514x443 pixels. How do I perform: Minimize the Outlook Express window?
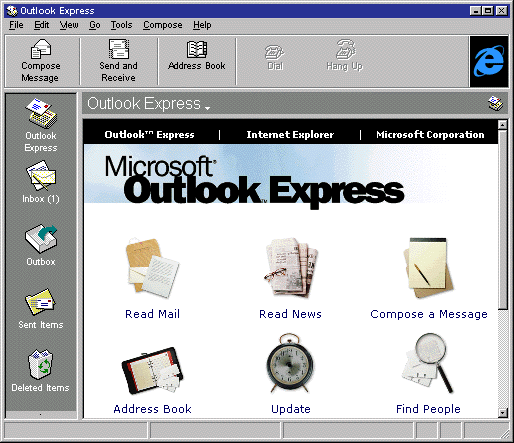click(x=475, y=11)
